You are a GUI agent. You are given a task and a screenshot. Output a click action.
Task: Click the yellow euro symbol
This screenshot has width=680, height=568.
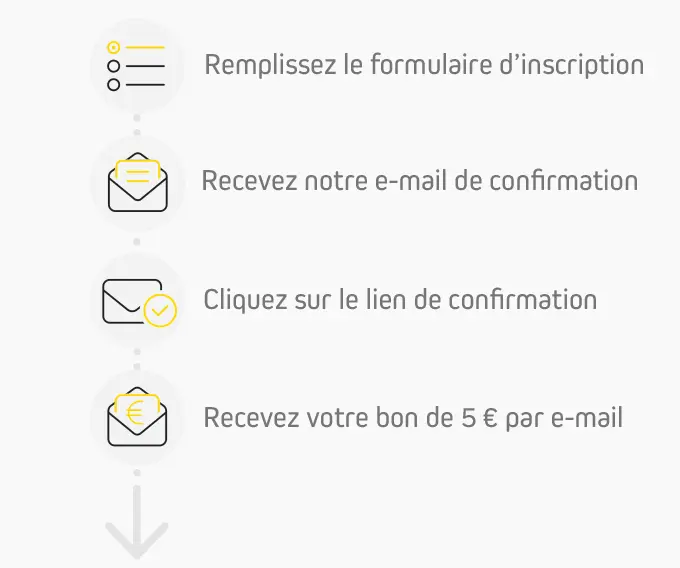(135, 413)
